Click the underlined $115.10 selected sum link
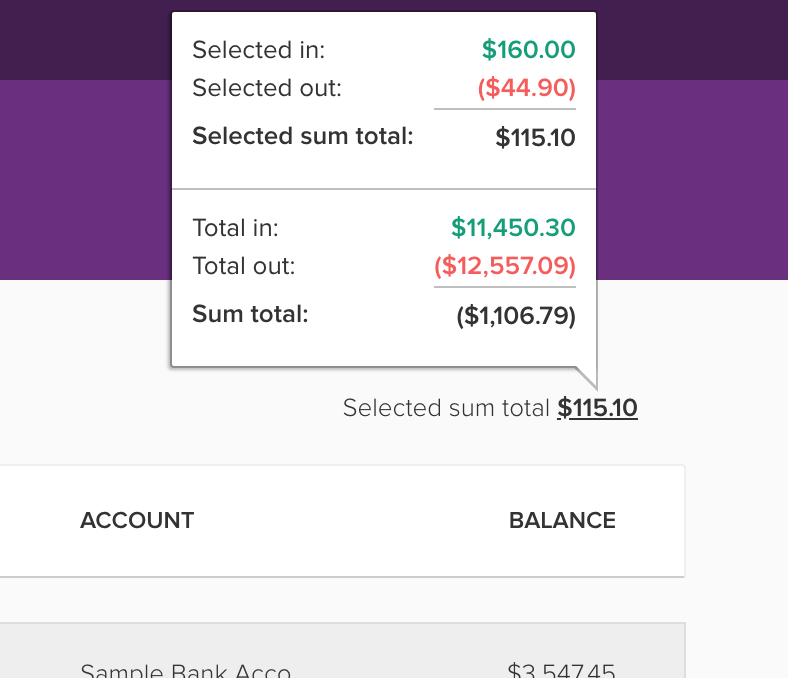This screenshot has height=678, width=788. [x=597, y=408]
